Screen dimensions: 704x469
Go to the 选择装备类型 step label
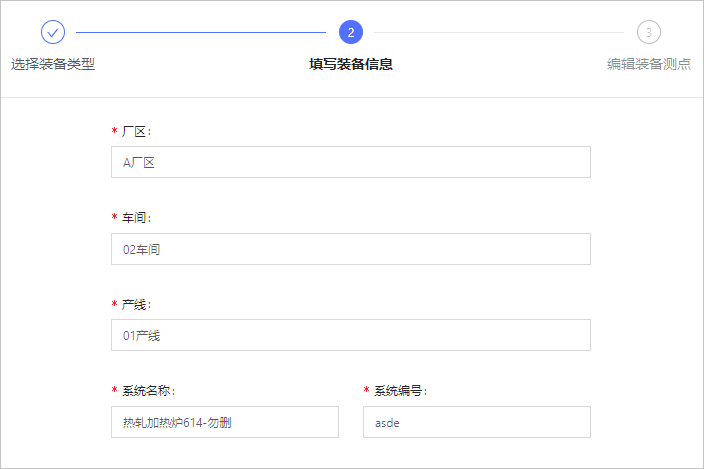(53, 64)
